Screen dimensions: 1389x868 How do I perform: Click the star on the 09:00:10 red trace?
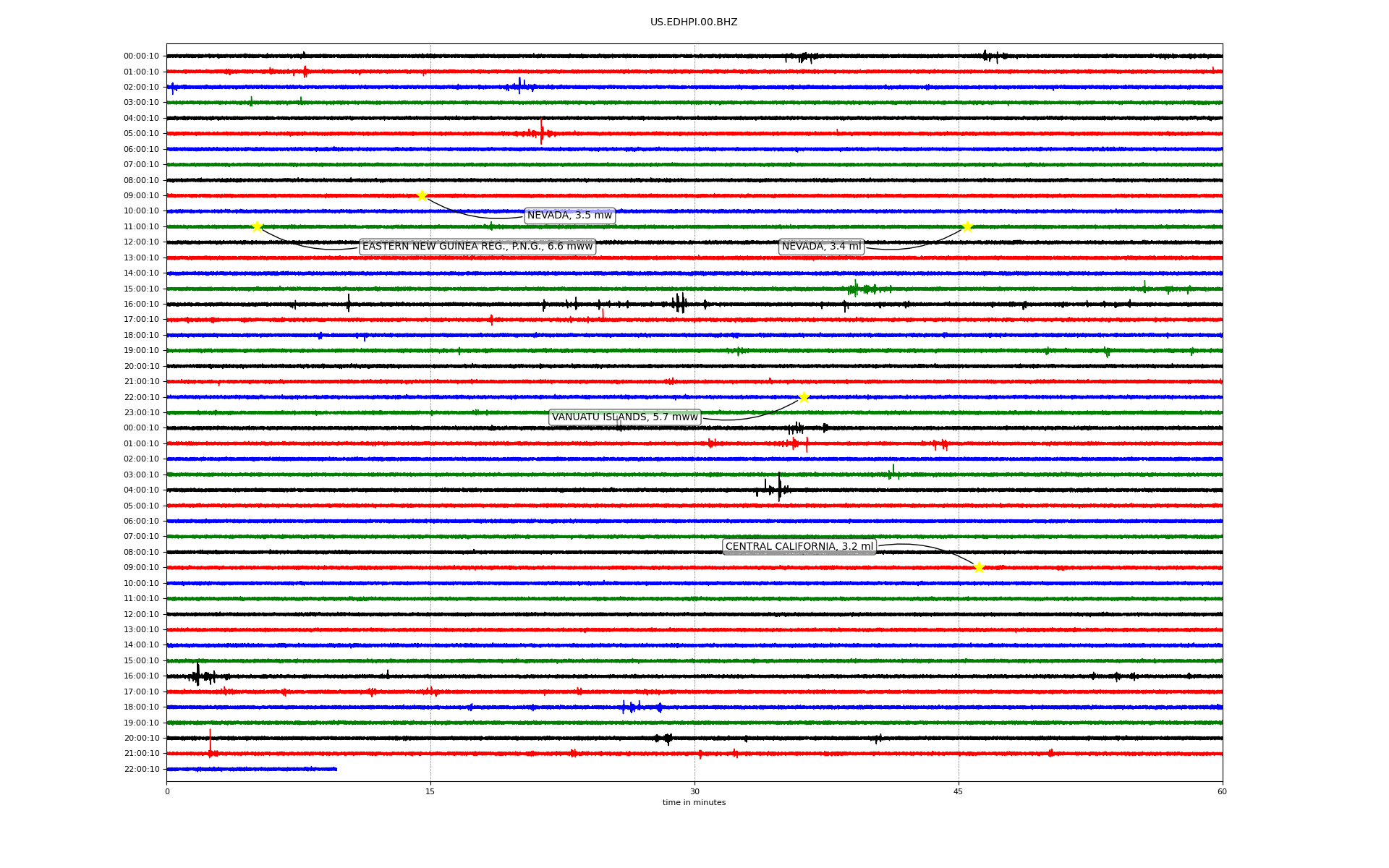click(x=422, y=195)
